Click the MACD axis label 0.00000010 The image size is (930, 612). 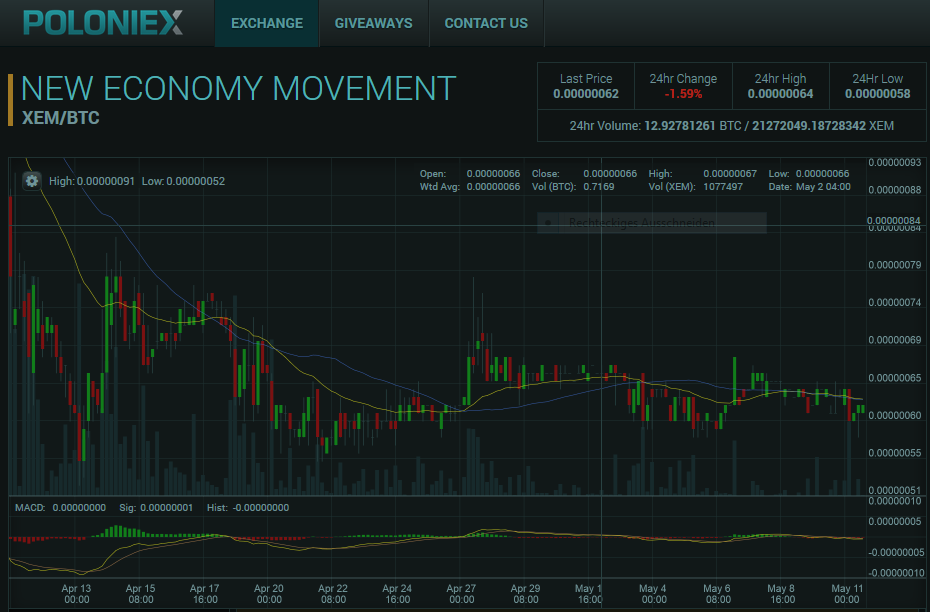[894, 502]
